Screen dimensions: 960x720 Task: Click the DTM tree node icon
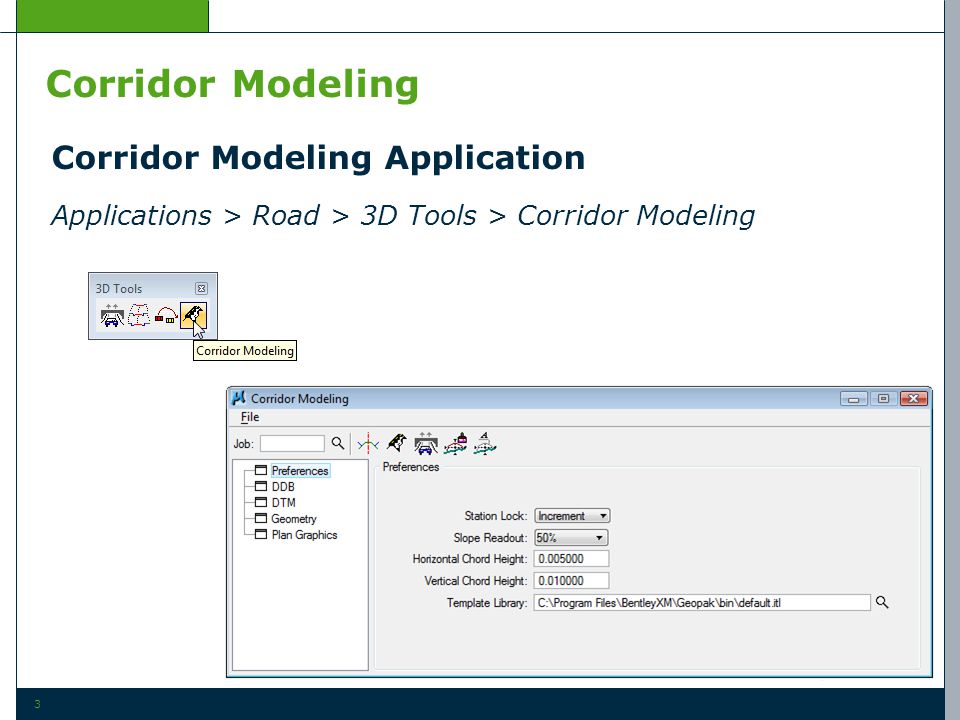261,502
